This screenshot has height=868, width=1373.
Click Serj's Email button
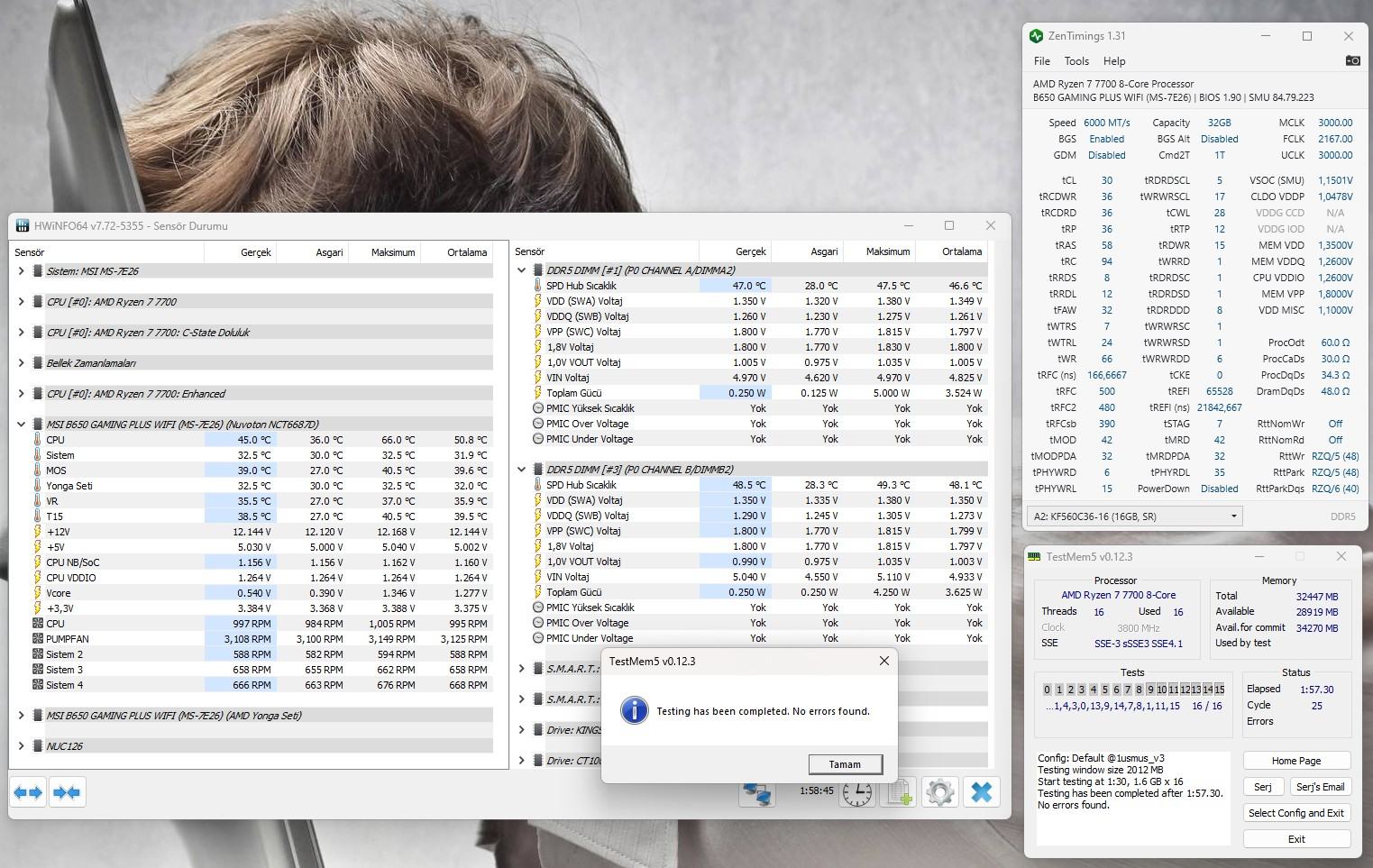[1321, 787]
